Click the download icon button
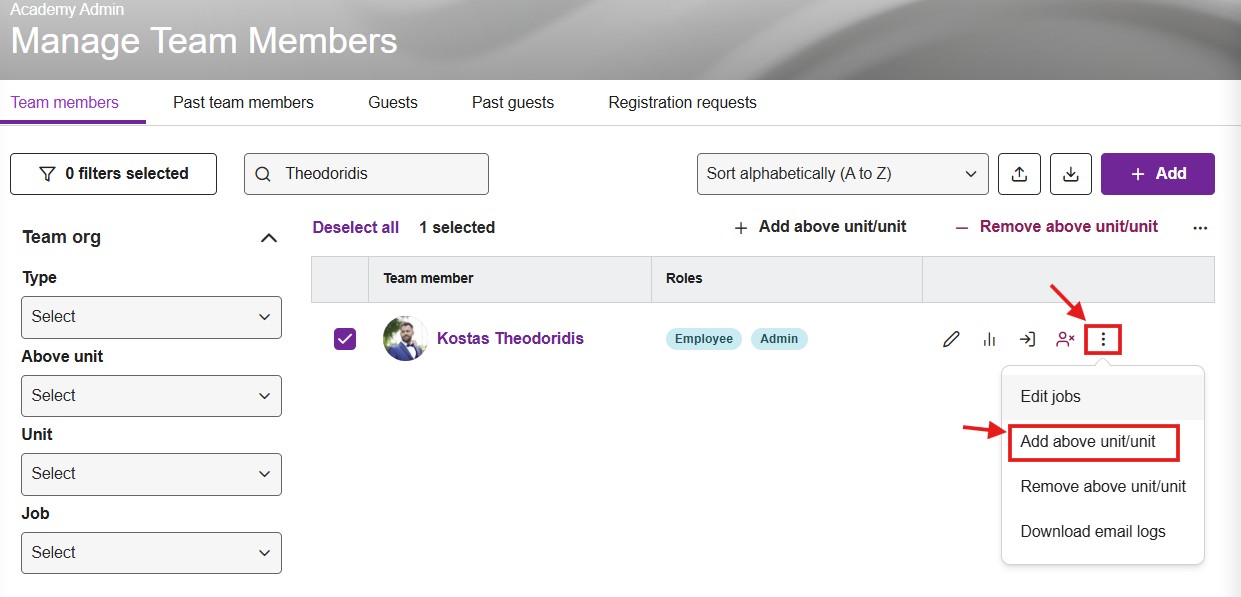Screen dimensions: 1241x597 [x=1070, y=174]
